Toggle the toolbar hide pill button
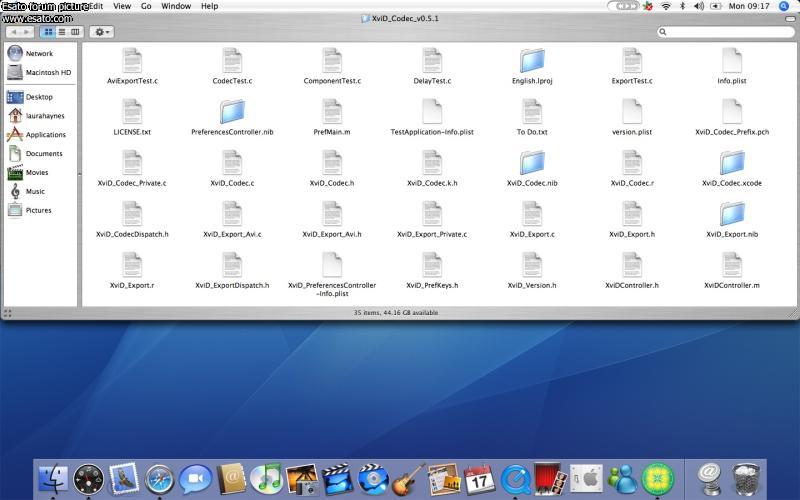 pyautogui.click(x=790, y=18)
